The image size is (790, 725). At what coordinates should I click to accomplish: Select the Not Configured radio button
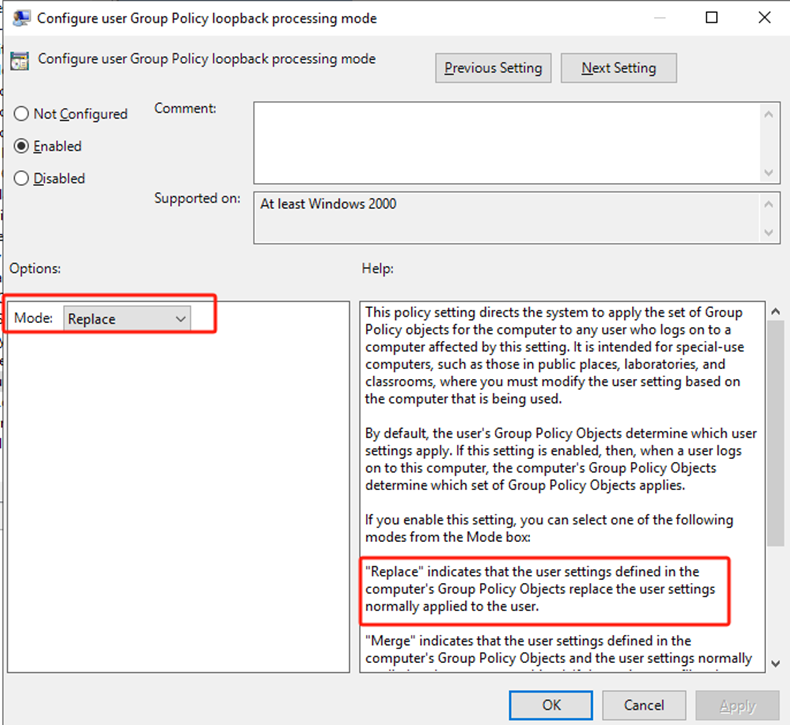click(21, 114)
